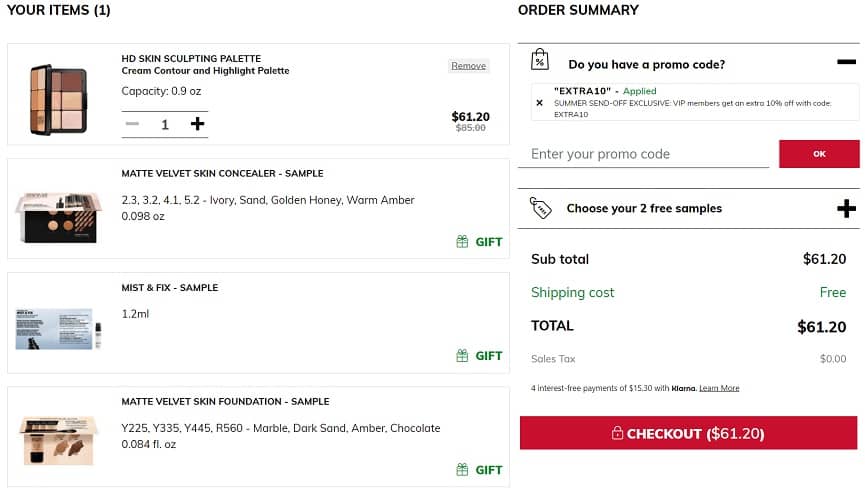The width and height of the screenshot is (865, 500).
Task: Open the HD Skin Sculpting Palette thumbnail
Action: pos(58,100)
